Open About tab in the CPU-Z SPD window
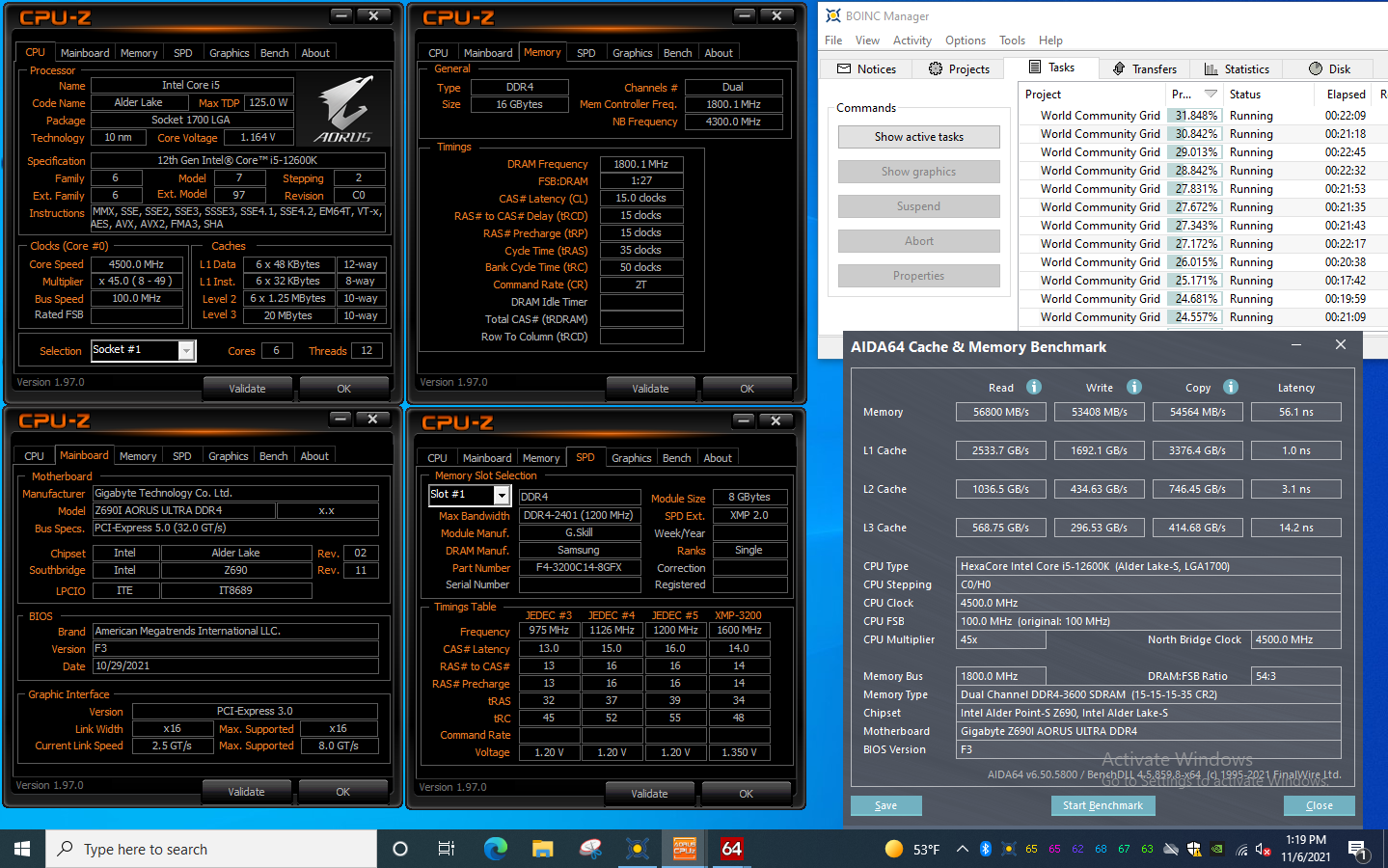Screen dimensions: 1388x868 pos(718,458)
